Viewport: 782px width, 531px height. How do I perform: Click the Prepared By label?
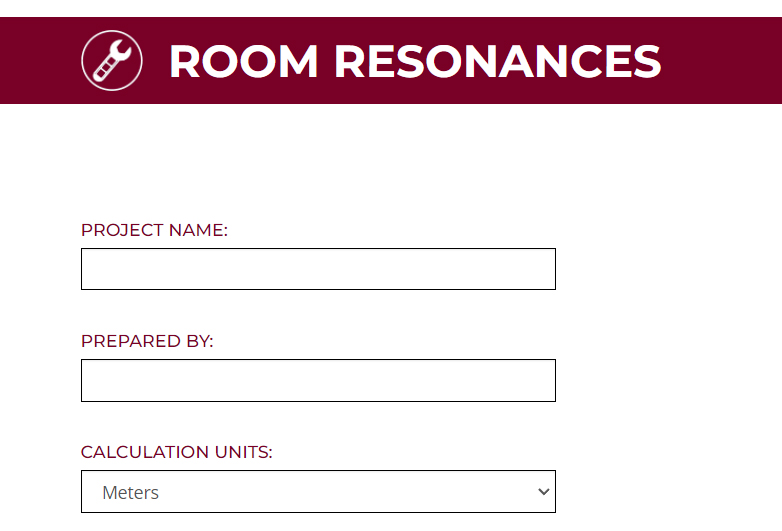pos(147,341)
